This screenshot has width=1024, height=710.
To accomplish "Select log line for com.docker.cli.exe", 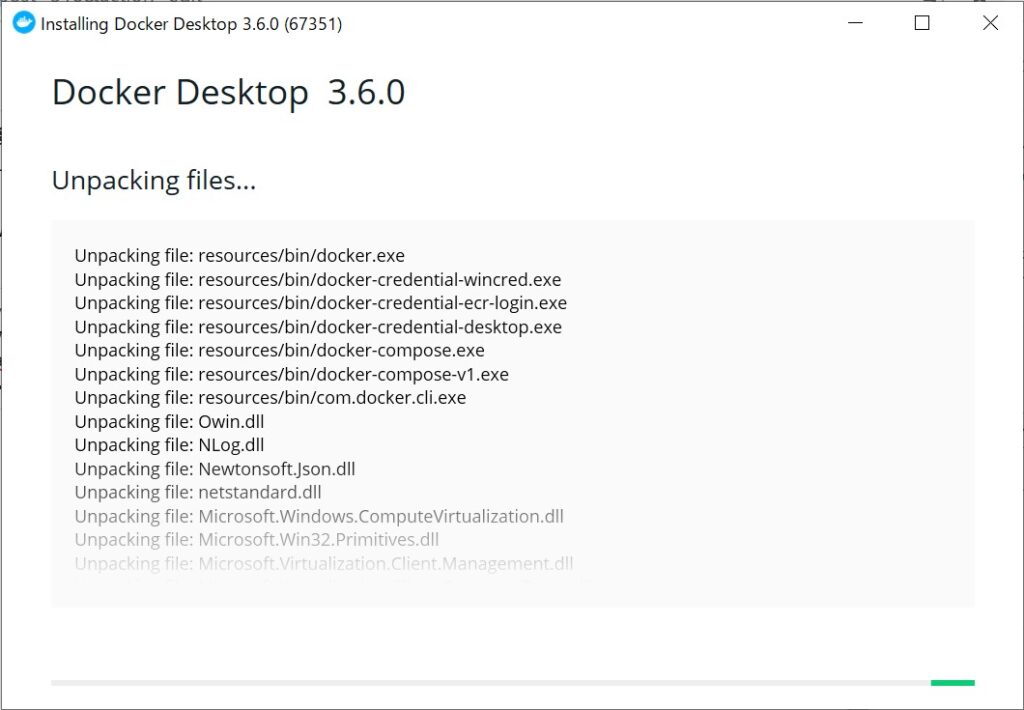I will 270,398.
